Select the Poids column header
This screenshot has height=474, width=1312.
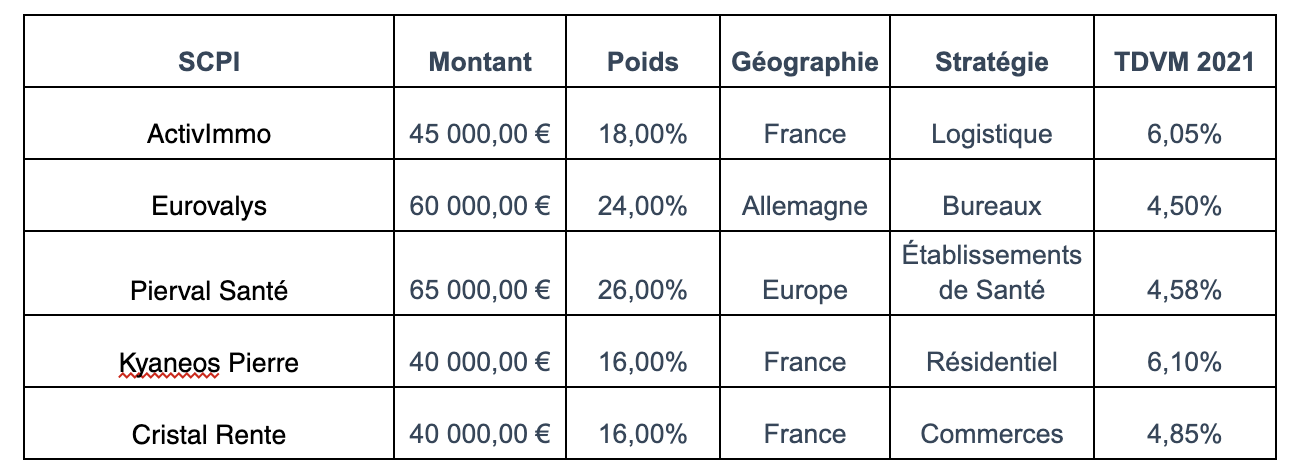click(643, 52)
